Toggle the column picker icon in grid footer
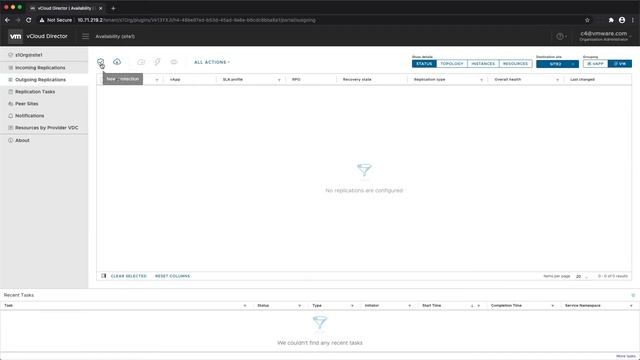 pyautogui.click(x=104, y=276)
